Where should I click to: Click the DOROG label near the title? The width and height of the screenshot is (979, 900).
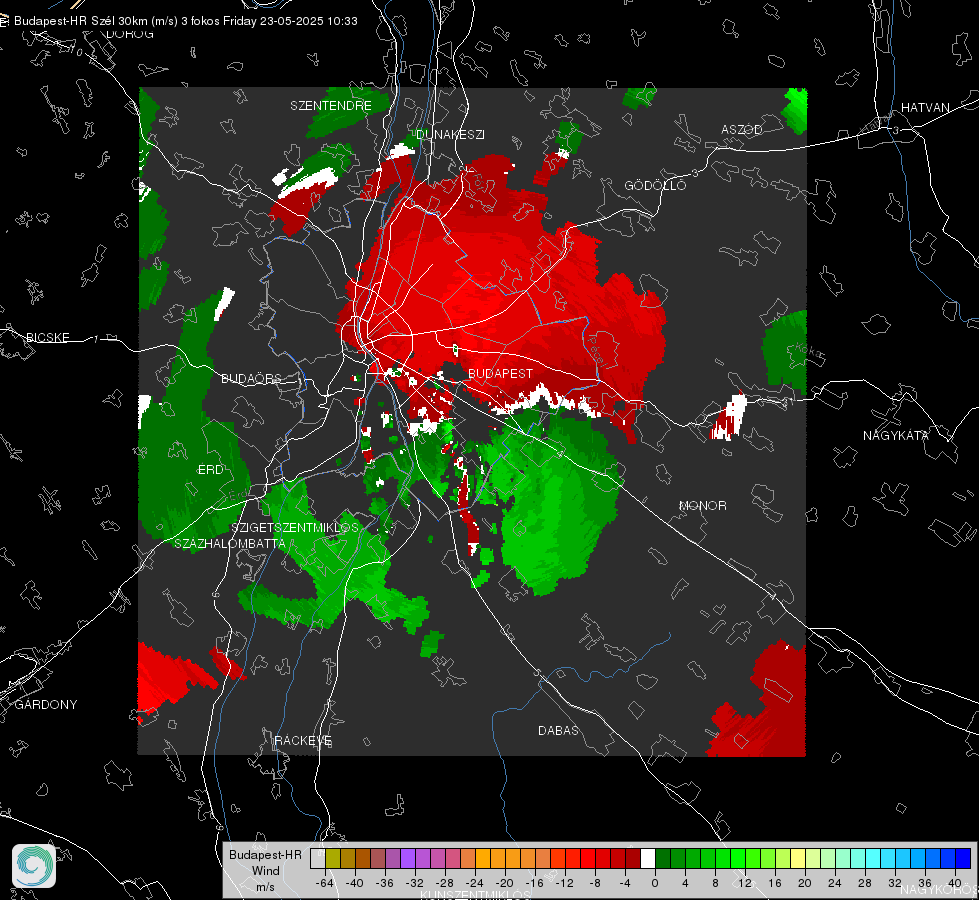[130, 34]
